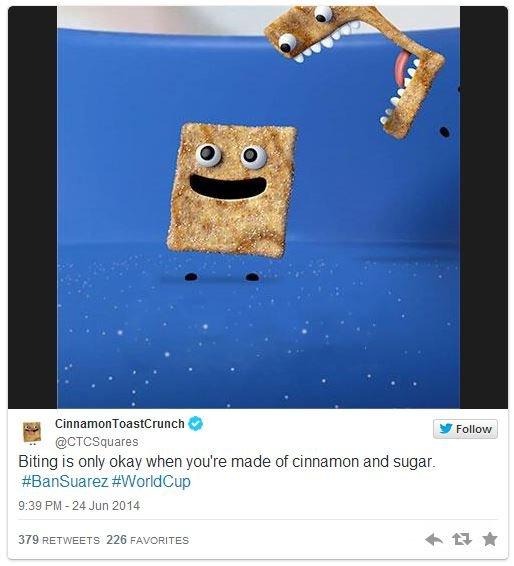
Task: Click the pink tongue of biting cereal
Action: (400, 68)
